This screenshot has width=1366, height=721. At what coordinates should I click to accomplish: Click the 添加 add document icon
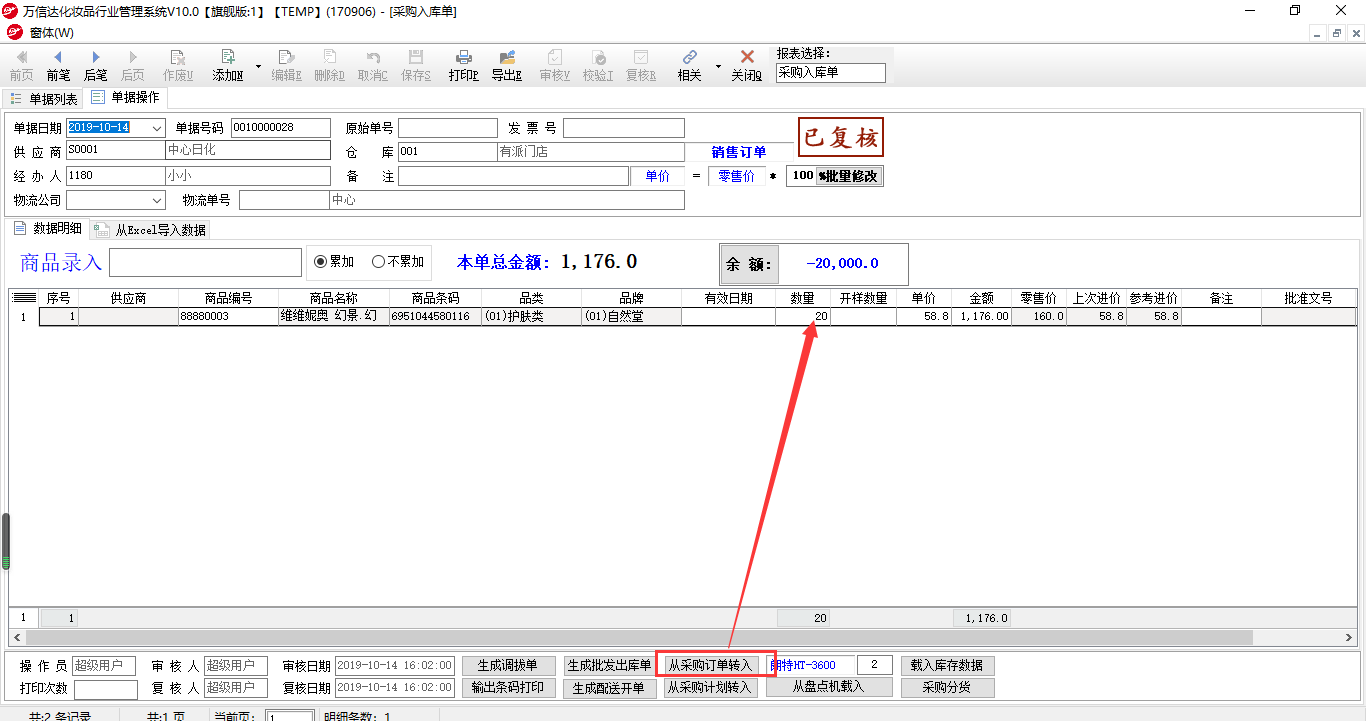point(228,57)
